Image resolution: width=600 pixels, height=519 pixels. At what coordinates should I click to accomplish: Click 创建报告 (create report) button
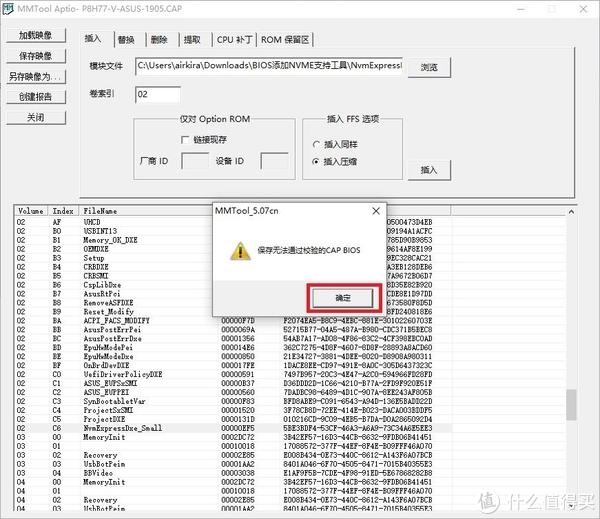[x=36, y=97]
